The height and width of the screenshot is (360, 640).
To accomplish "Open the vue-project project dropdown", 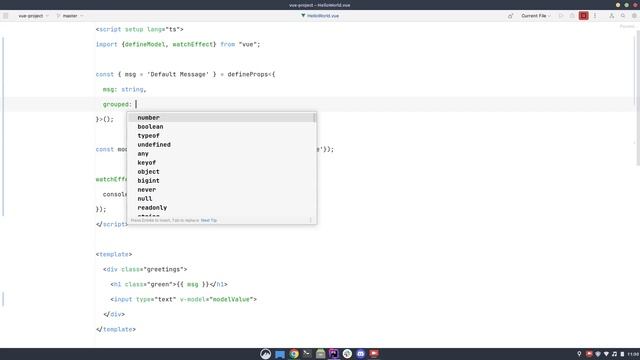I will pyautogui.click(x=33, y=16).
